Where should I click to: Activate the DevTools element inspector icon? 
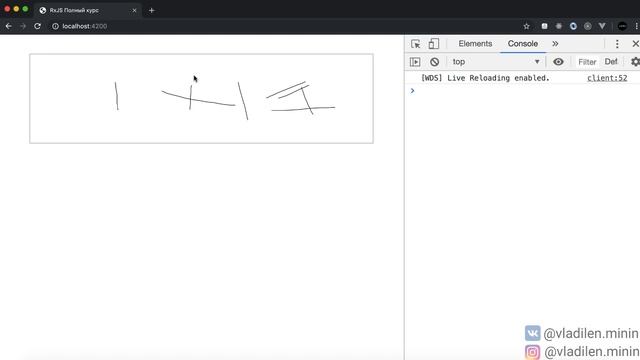(416, 44)
